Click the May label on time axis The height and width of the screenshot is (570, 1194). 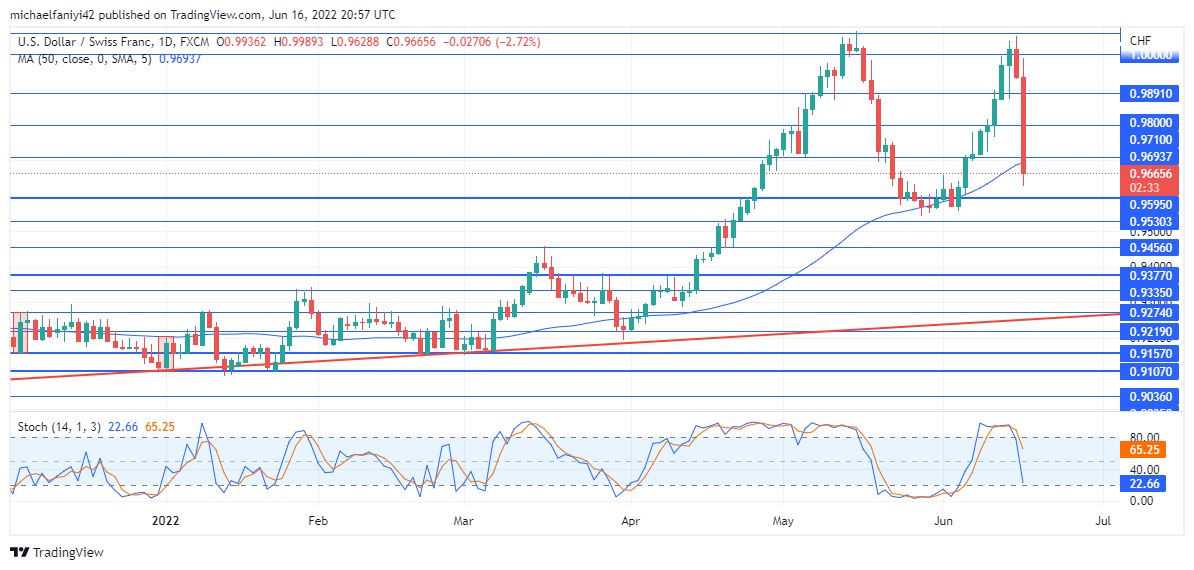pos(783,521)
